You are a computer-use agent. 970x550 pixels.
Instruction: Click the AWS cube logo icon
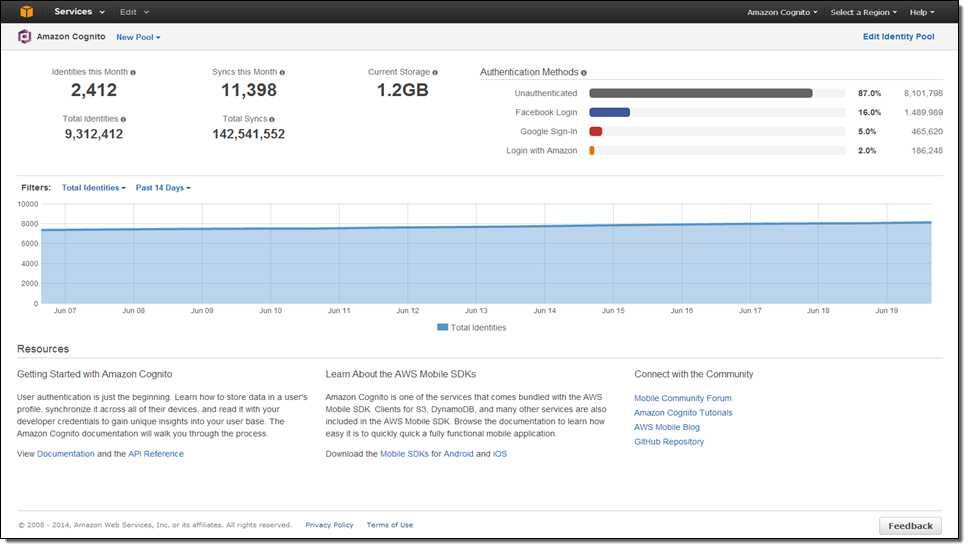[x=26, y=12]
